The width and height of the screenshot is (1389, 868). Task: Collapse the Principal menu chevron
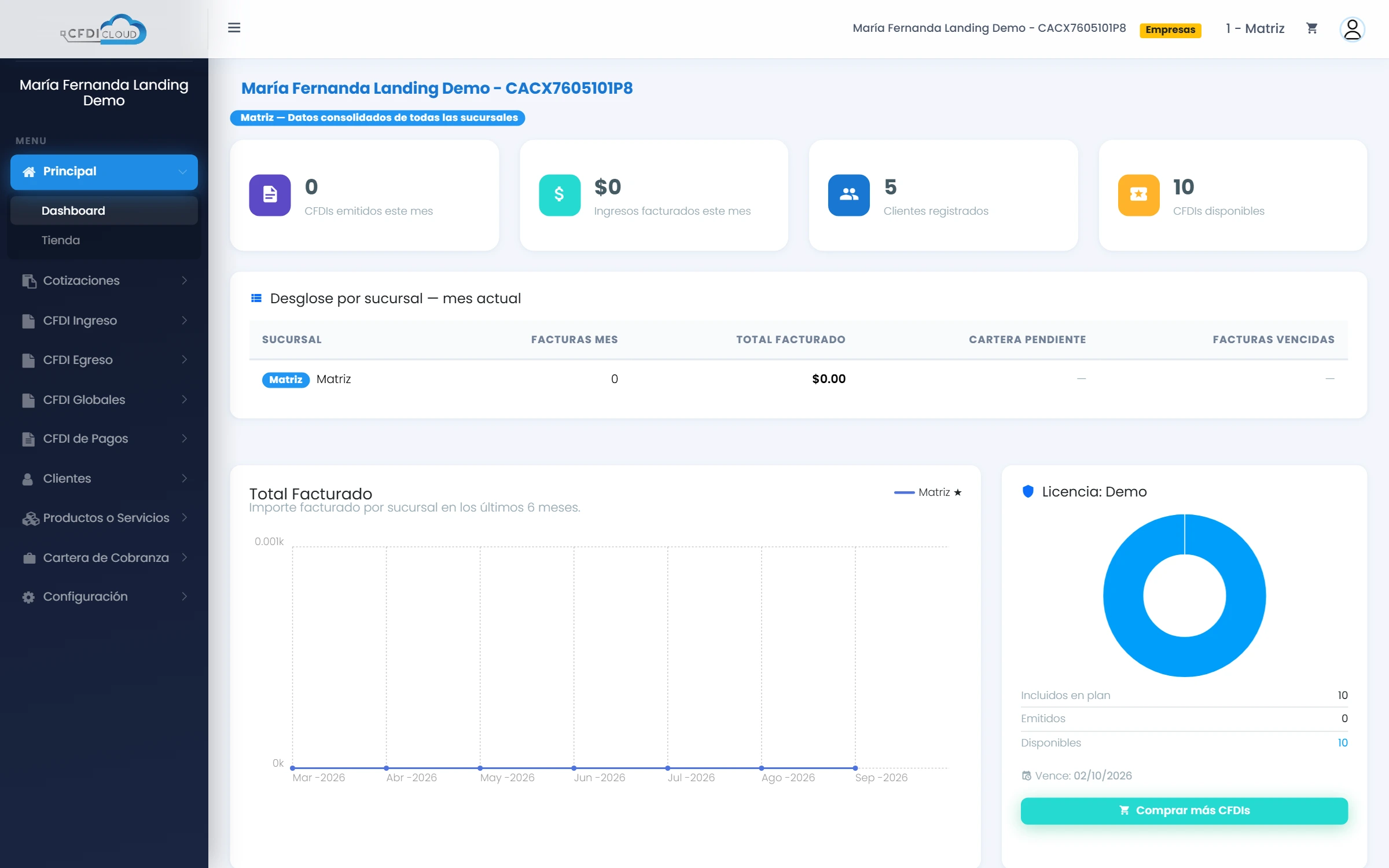tap(183, 172)
